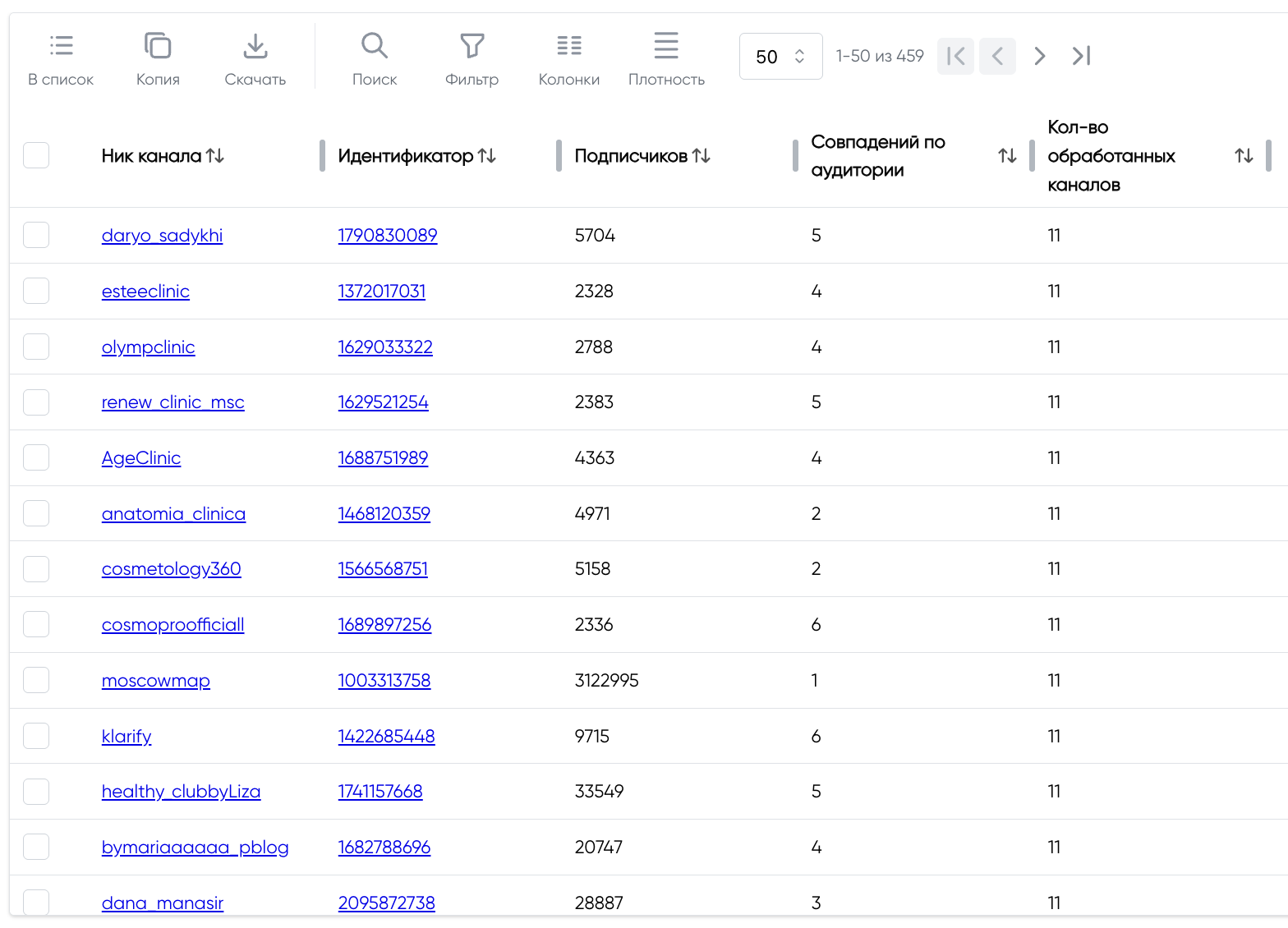Viewport: 1288px width, 928px height.
Task: Open the esteeclinic channel link
Action: pos(145,292)
